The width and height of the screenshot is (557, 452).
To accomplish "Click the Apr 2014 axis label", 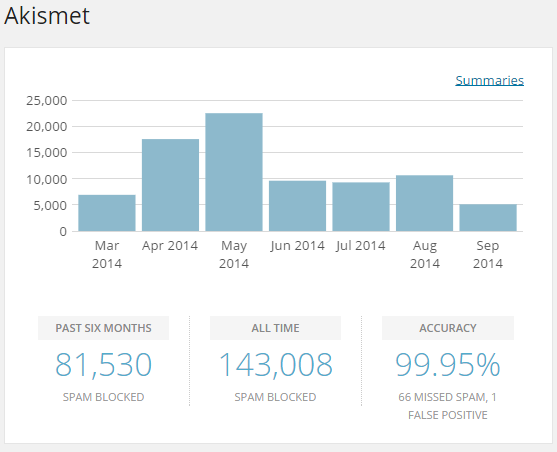I will pos(170,246).
